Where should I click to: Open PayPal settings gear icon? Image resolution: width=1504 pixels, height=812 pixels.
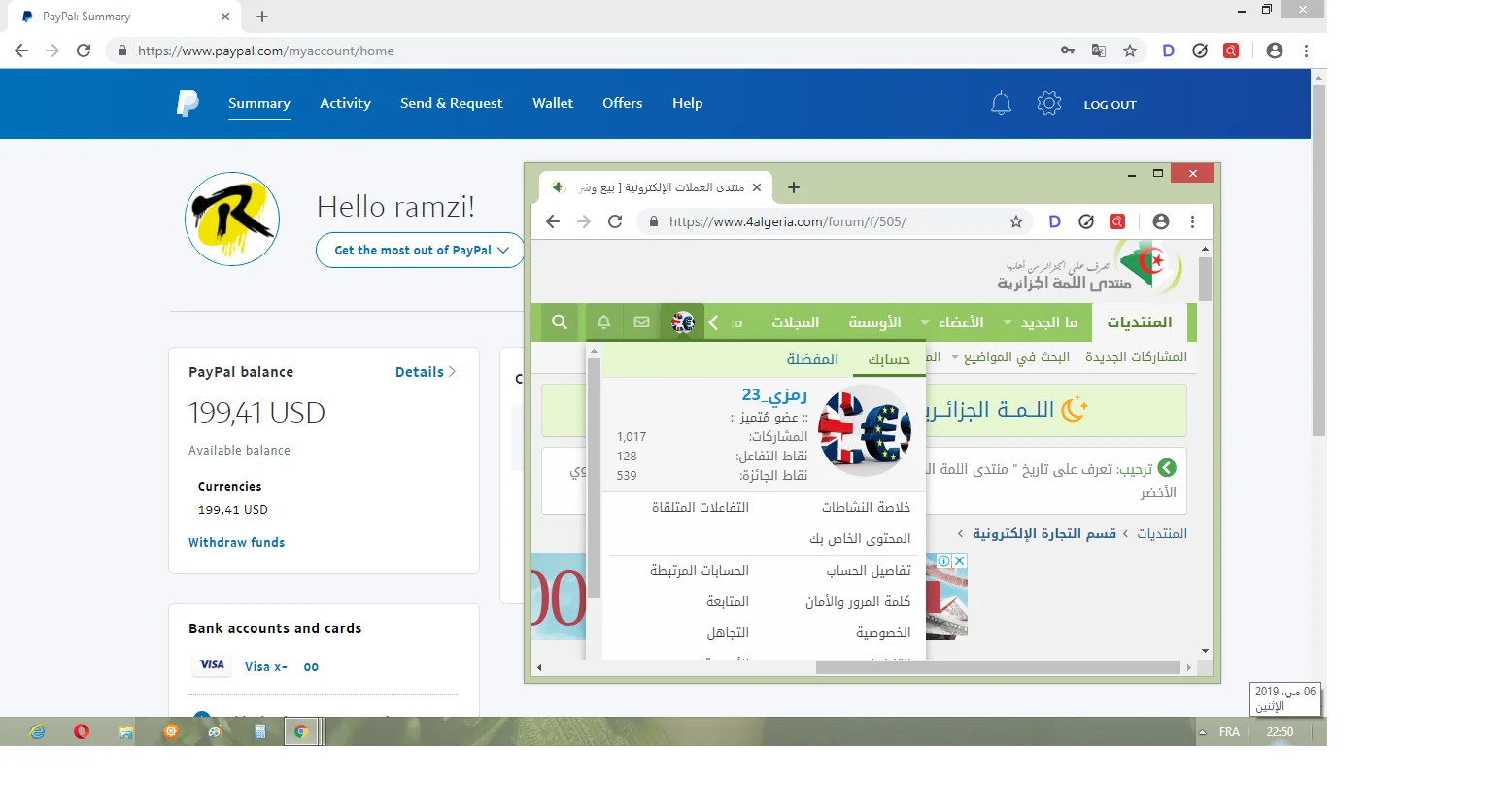point(1048,103)
